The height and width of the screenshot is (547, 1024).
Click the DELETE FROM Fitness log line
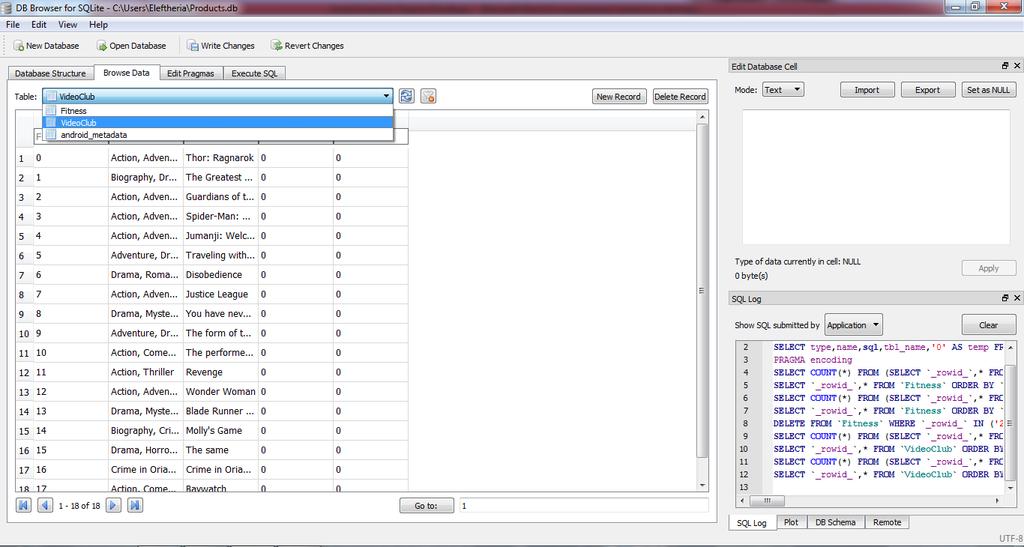point(888,424)
